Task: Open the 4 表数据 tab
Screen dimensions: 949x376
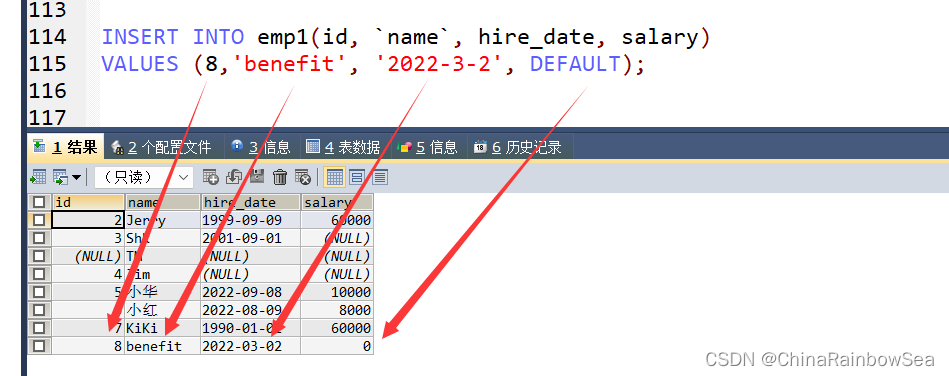Action: point(343,147)
